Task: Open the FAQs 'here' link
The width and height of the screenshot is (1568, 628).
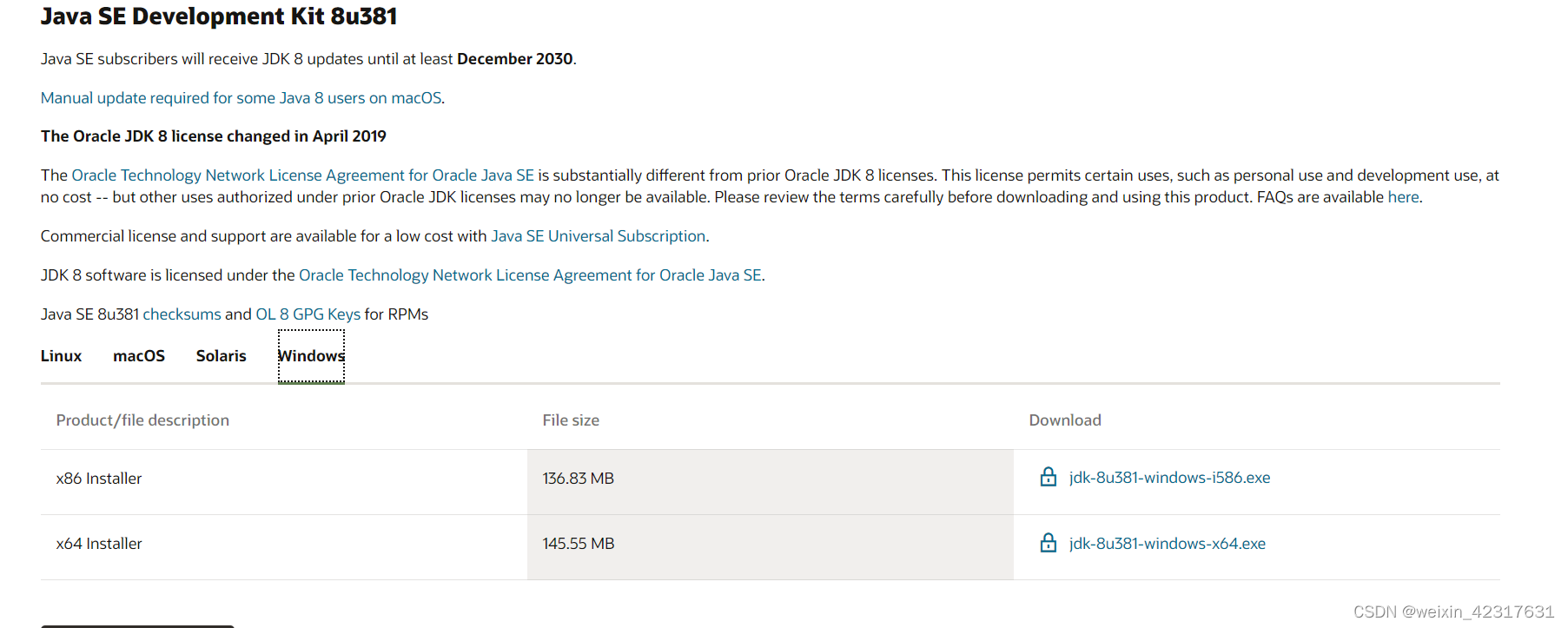Action: tap(1403, 197)
